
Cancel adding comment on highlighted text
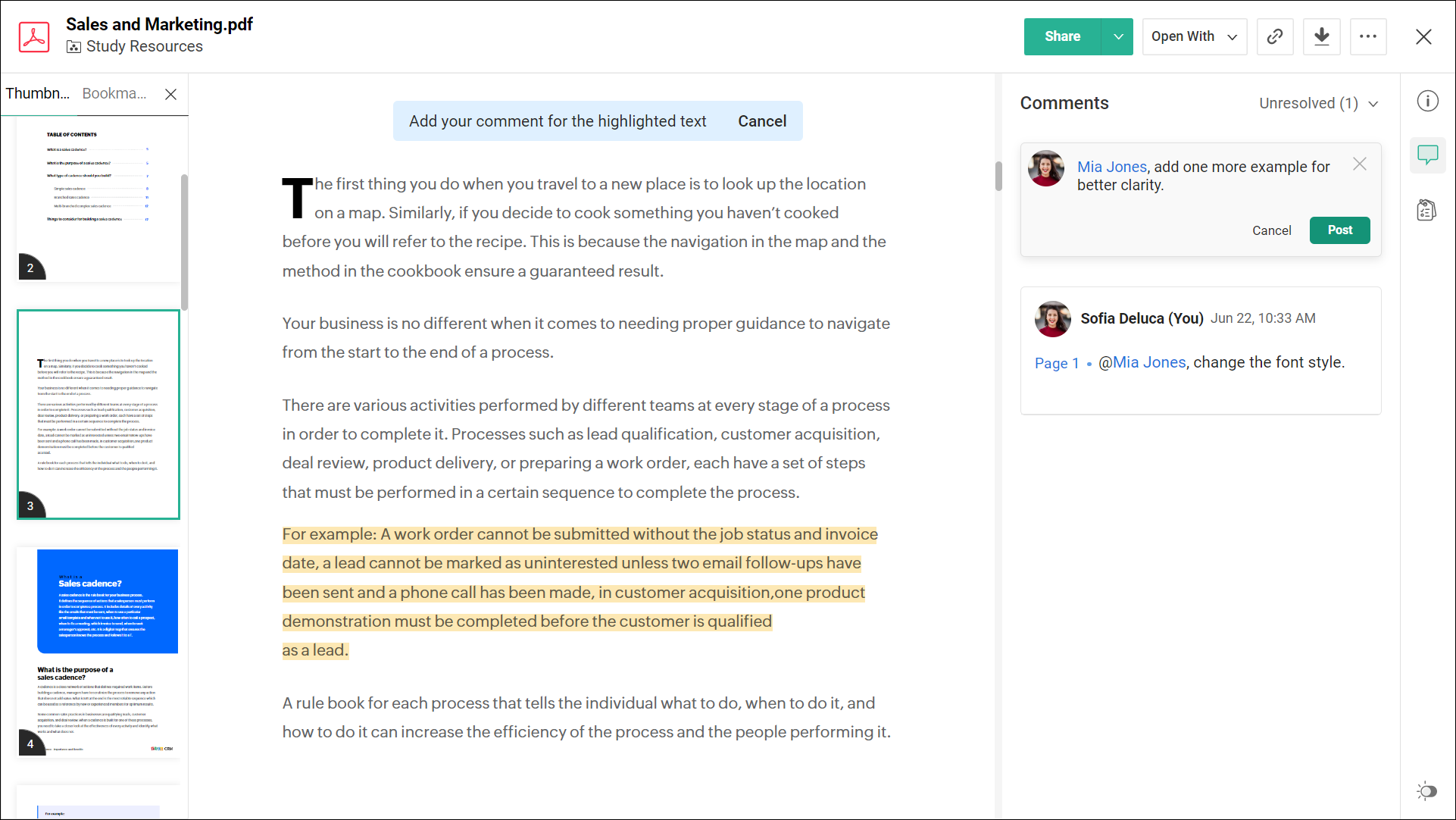pyautogui.click(x=761, y=121)
